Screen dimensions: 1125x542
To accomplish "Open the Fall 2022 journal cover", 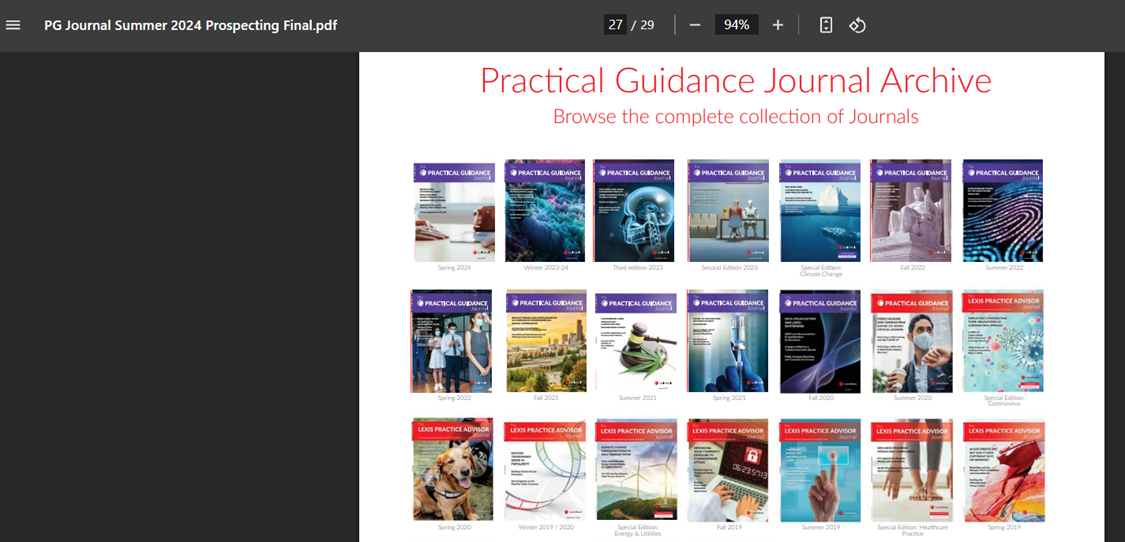I will [x=910, y=211].
